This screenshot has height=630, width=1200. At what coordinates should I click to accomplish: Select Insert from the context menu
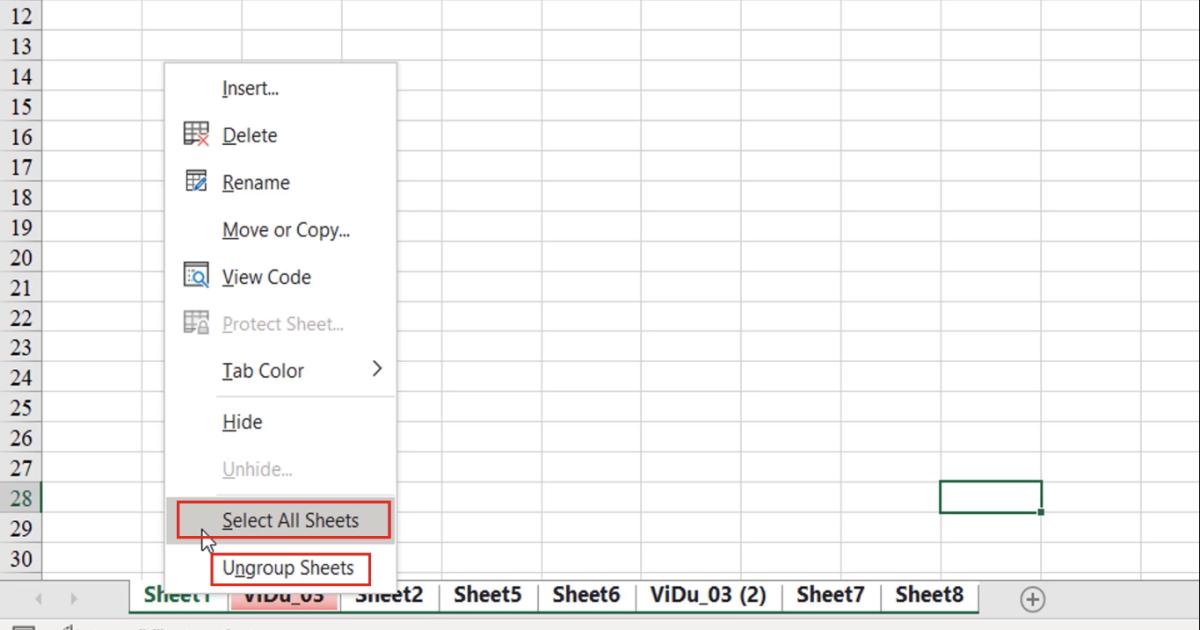click(x=250, y=88)
